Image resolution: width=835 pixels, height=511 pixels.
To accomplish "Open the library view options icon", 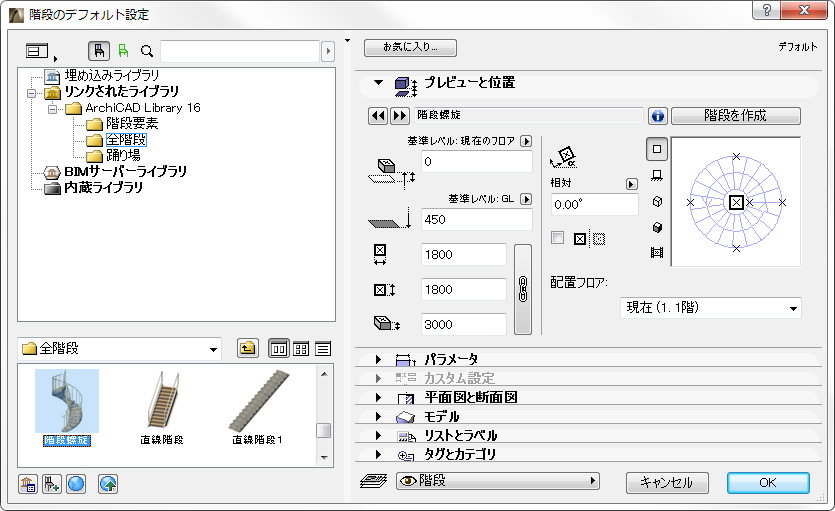I will 41,52.
